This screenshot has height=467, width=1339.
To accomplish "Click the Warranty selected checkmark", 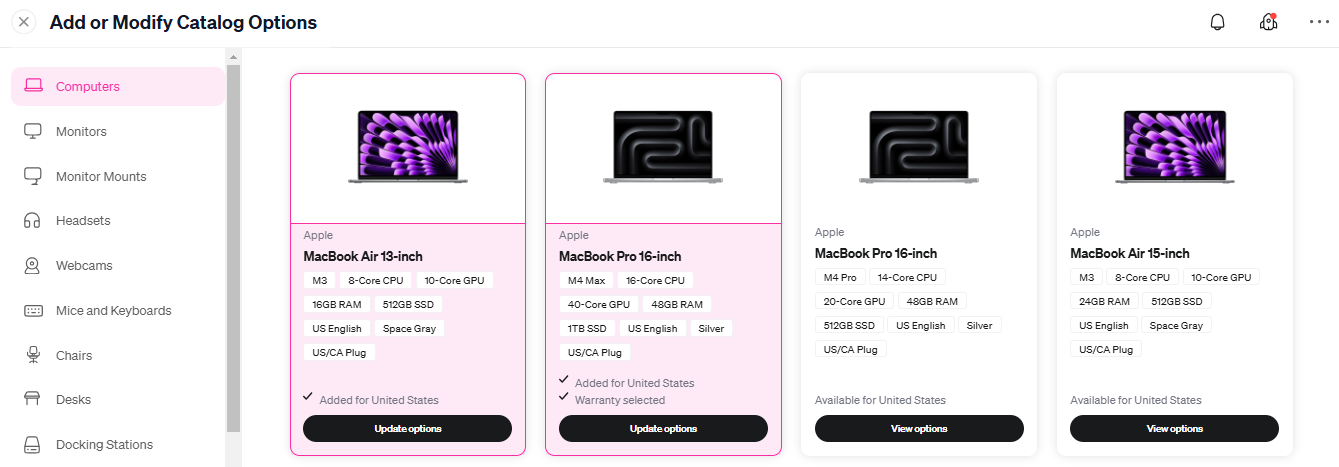I will (x=564, y=397).
